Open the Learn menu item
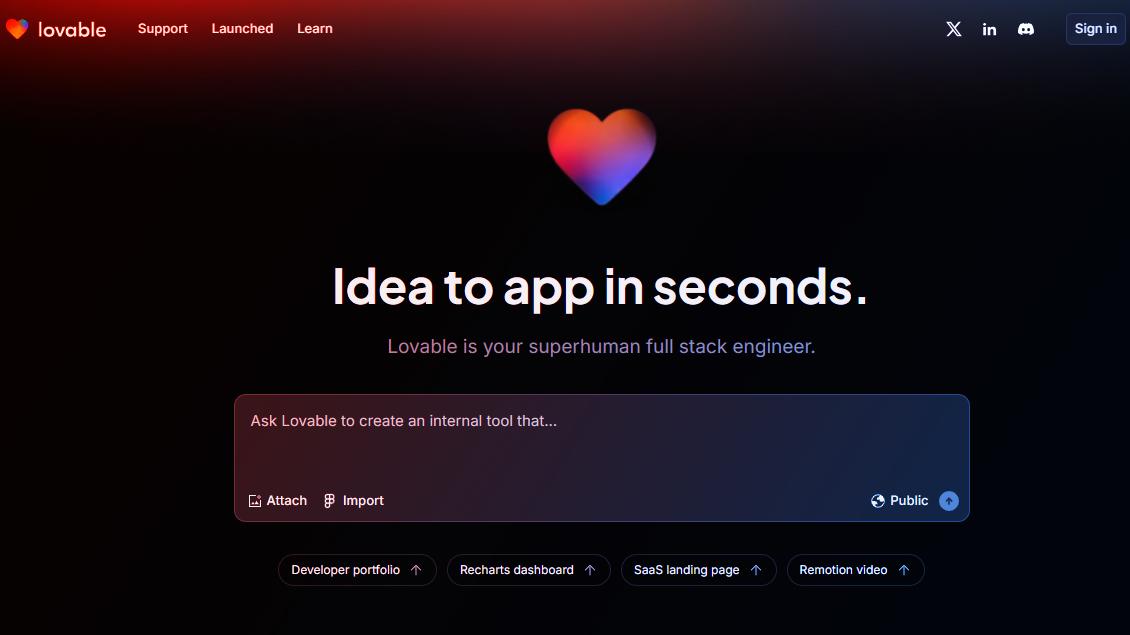Viewport: 1130px width, 635px height. [x=315, y=29]
